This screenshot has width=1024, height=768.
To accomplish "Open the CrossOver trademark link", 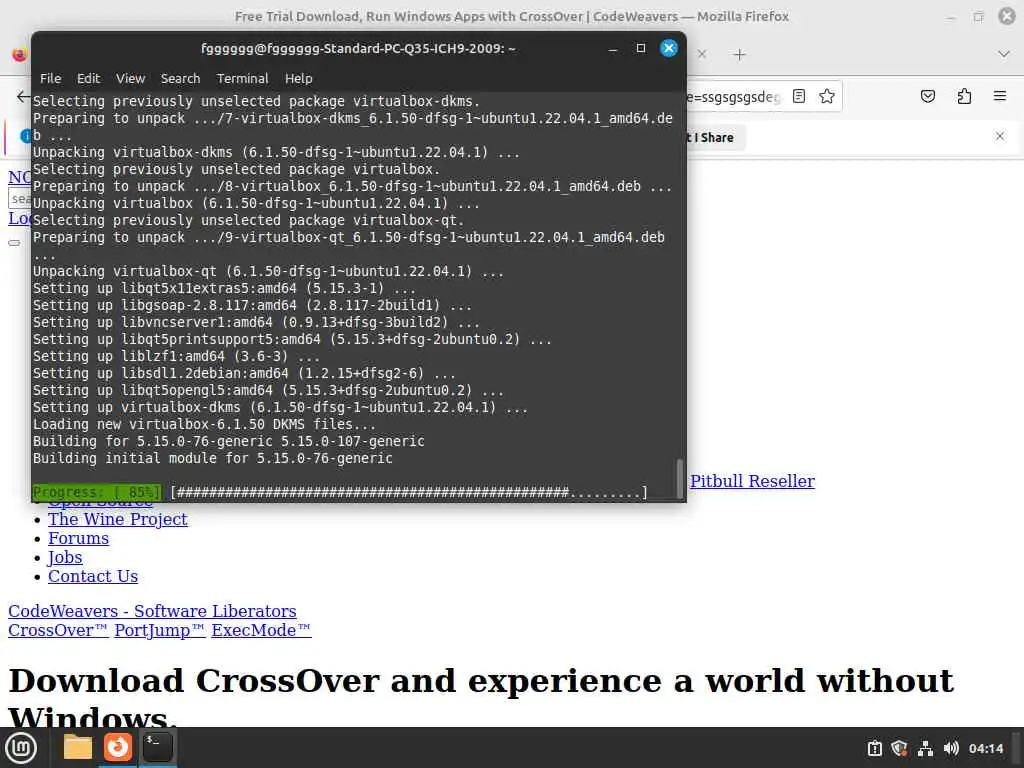I will coord(58,630).
